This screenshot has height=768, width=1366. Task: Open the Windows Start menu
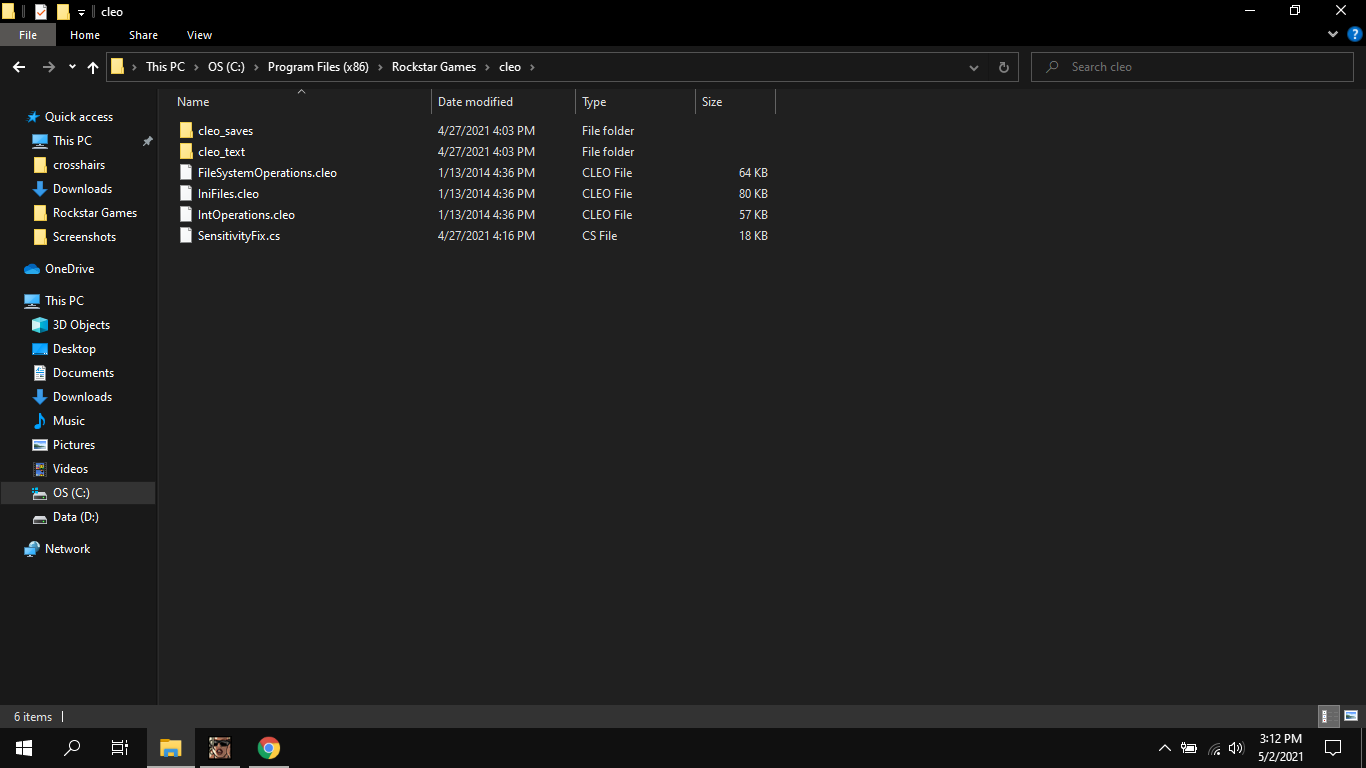coord(24,748)
